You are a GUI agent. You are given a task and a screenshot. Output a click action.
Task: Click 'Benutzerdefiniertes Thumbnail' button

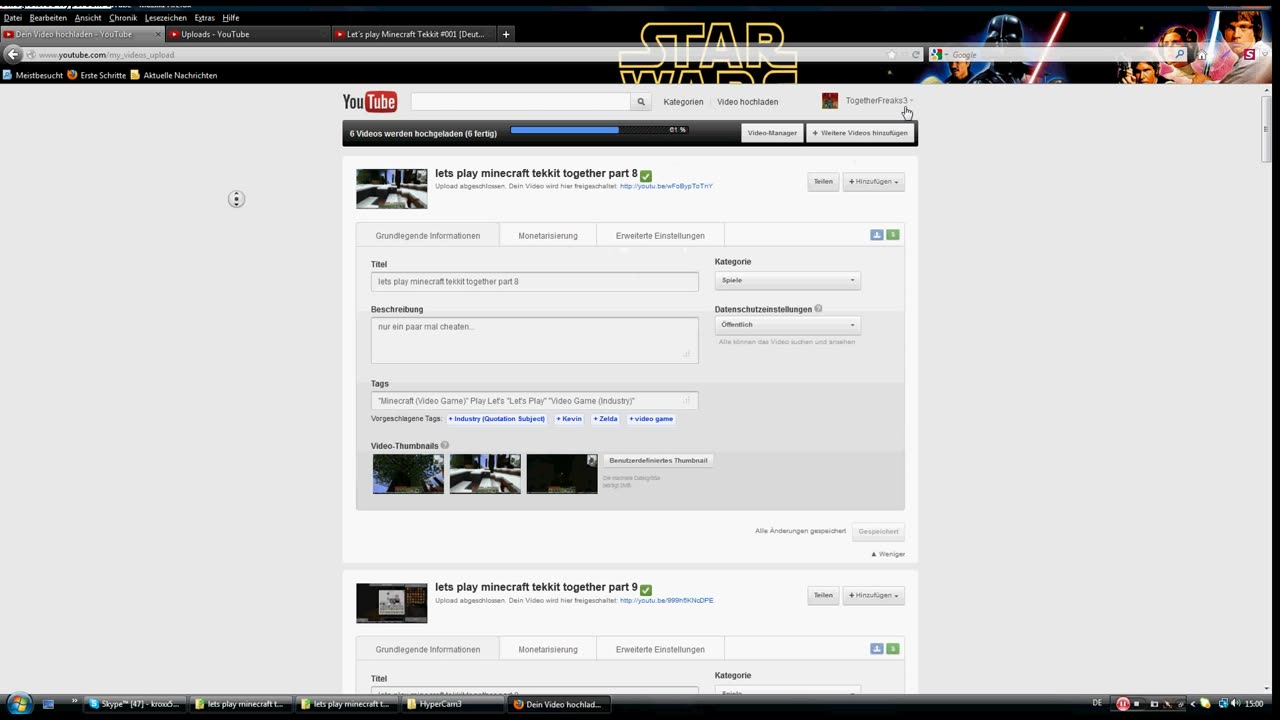658,461
